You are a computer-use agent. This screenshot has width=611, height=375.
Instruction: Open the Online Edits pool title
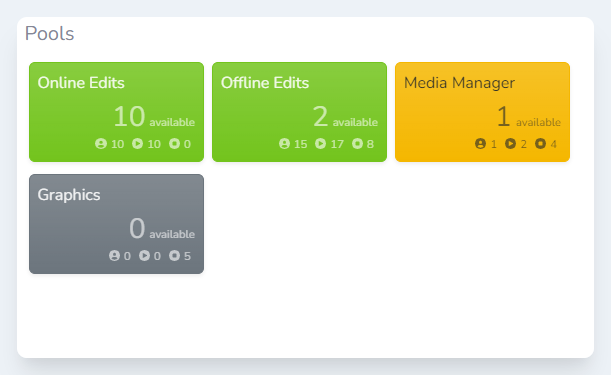(81, 83)
